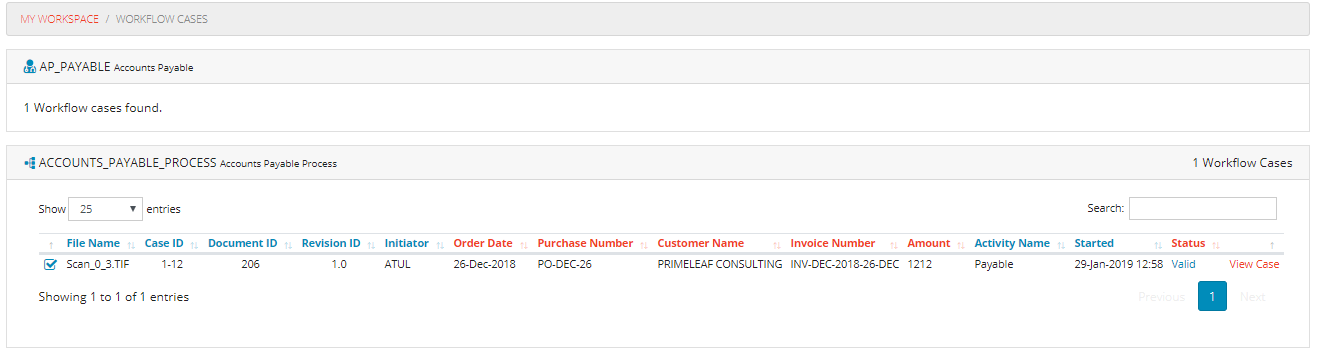
Task: Click the Next page button
Action: pyautogui.click(x=1253, y=297)
